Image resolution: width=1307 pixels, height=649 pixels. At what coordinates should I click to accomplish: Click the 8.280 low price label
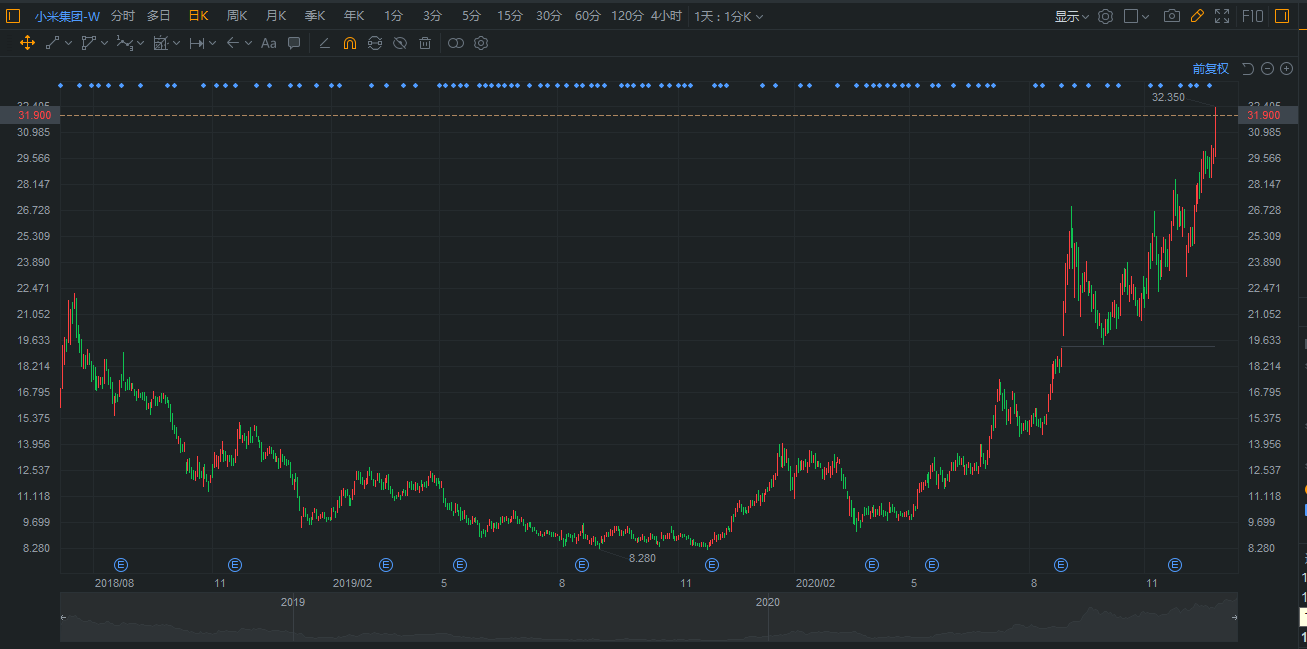click(642, 558)
